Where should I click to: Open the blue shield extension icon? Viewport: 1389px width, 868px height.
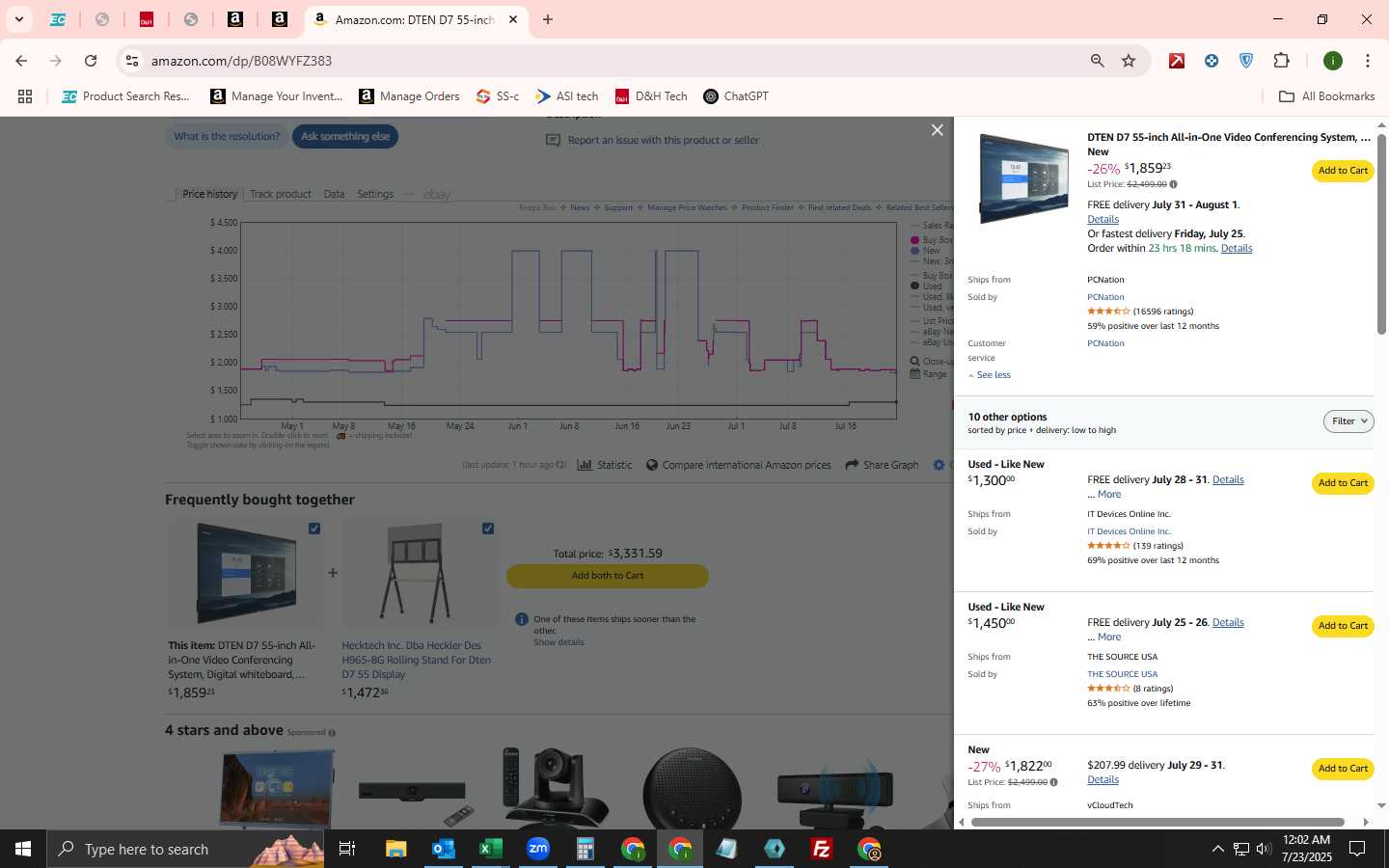click(x=1246, y=61)
